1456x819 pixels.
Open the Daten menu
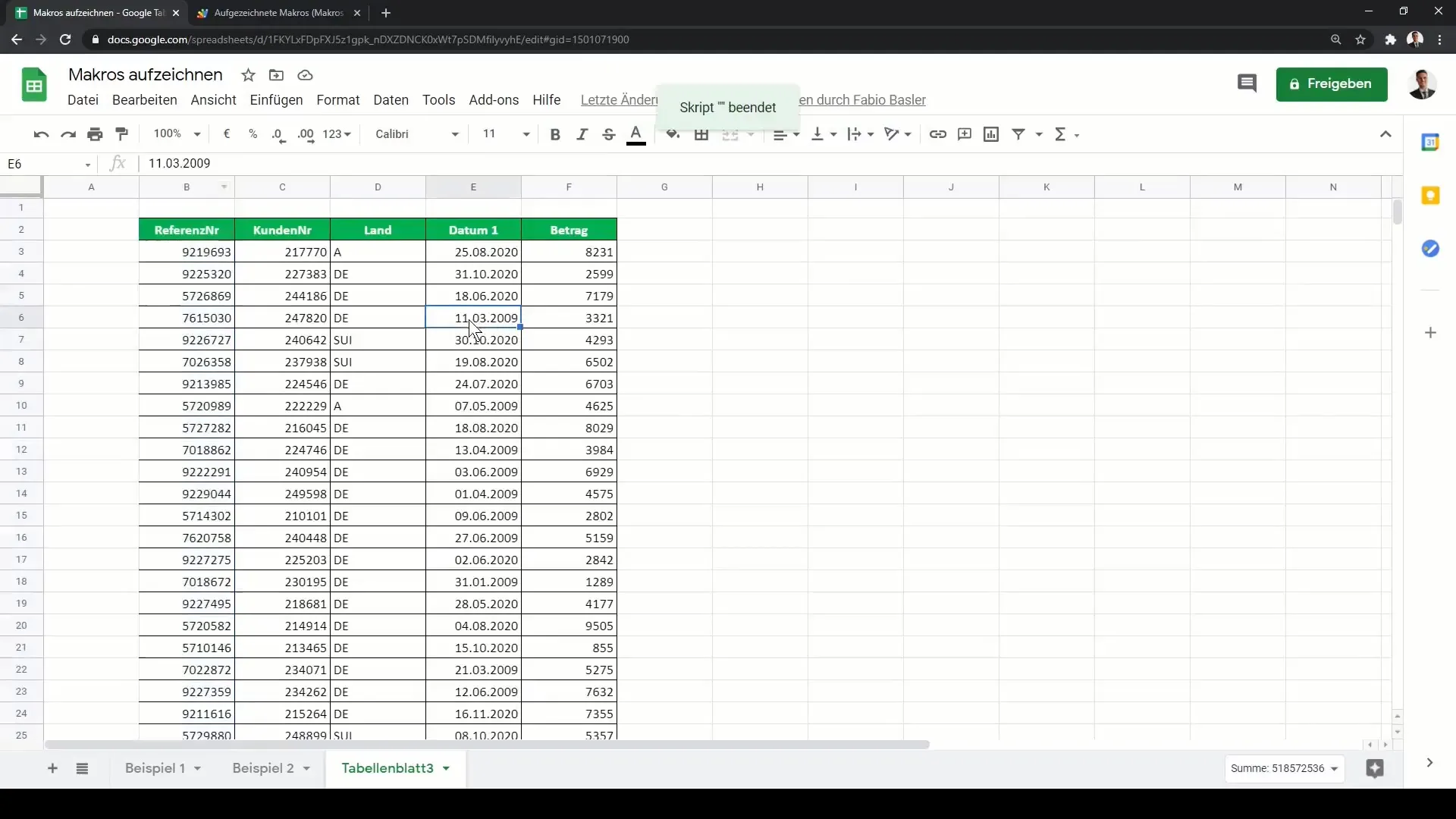[391, 100]
